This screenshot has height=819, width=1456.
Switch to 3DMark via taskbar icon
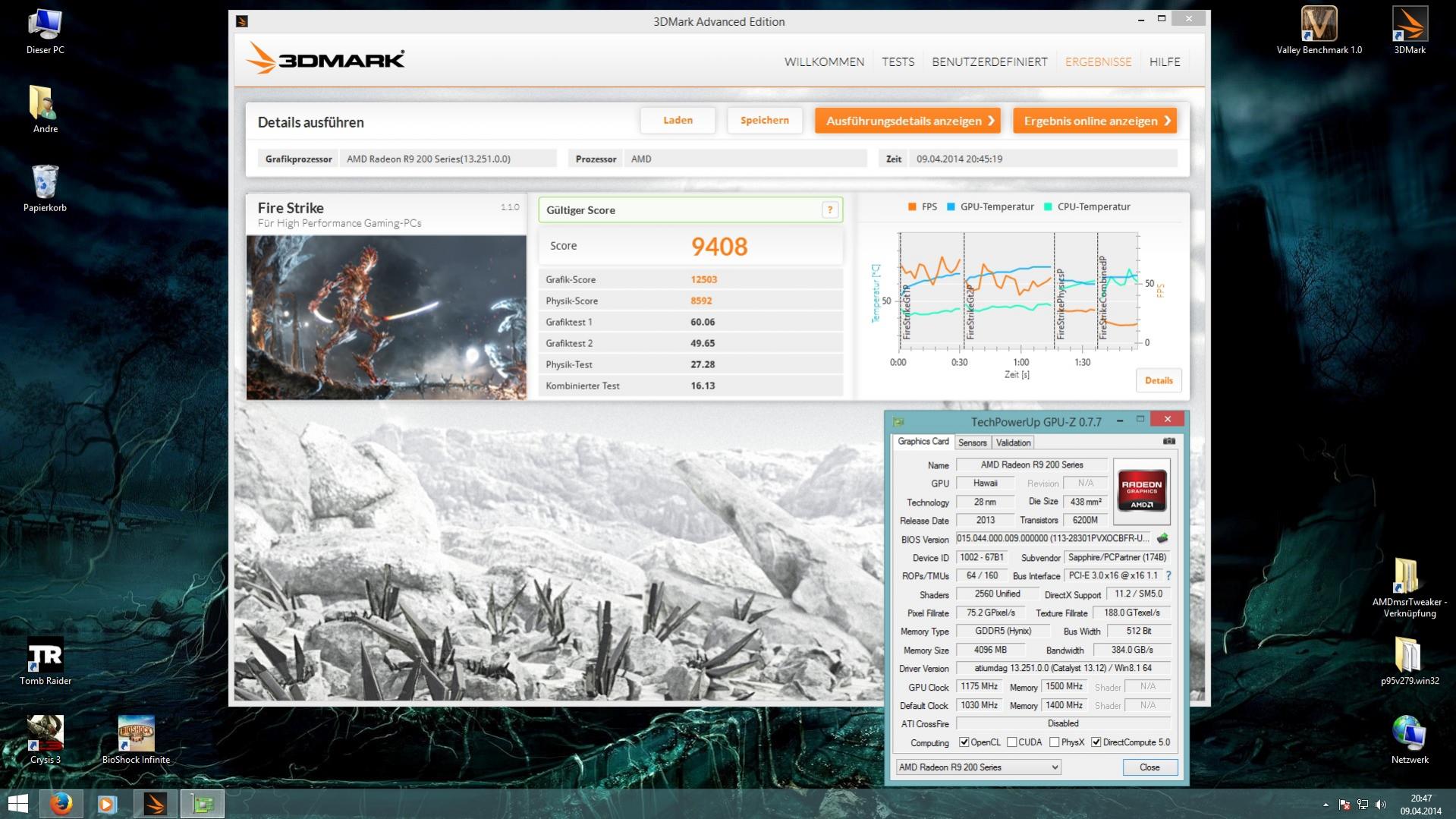(156, 804)
